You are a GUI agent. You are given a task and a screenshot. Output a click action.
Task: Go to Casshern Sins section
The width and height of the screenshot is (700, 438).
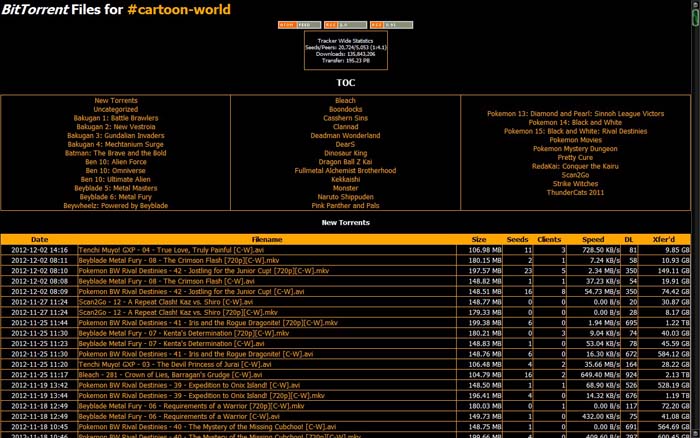tap(346, 118)
